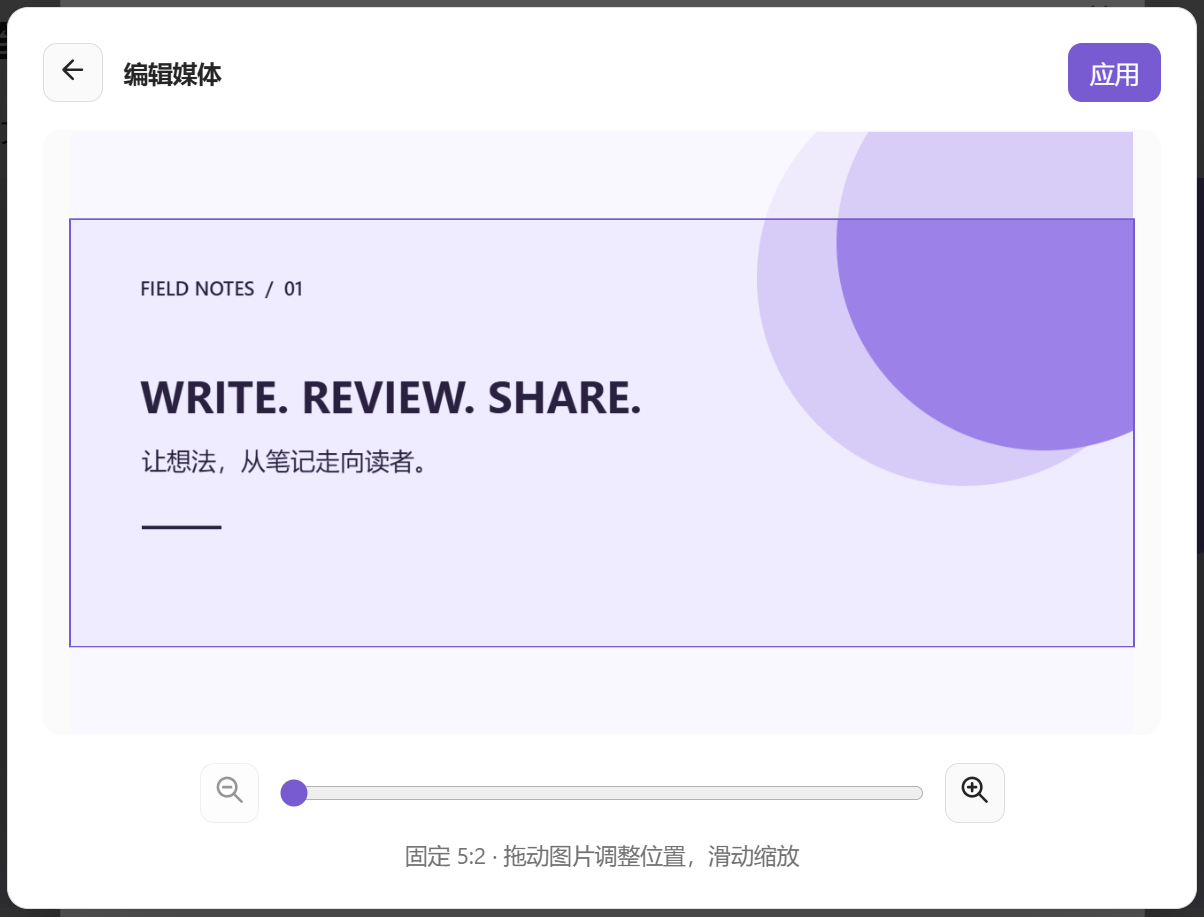Click the subtitle 让想法，从笔记走向读者。

tap(286, 462)
